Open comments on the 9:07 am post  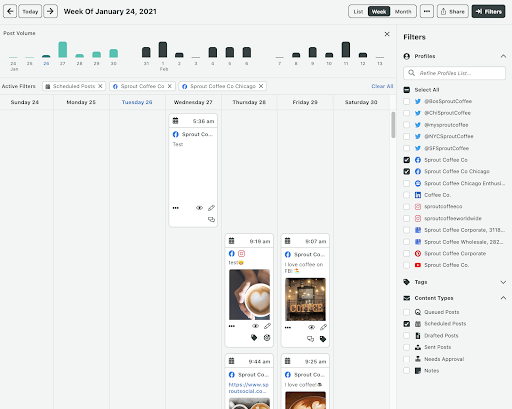[x=310, y=339]
